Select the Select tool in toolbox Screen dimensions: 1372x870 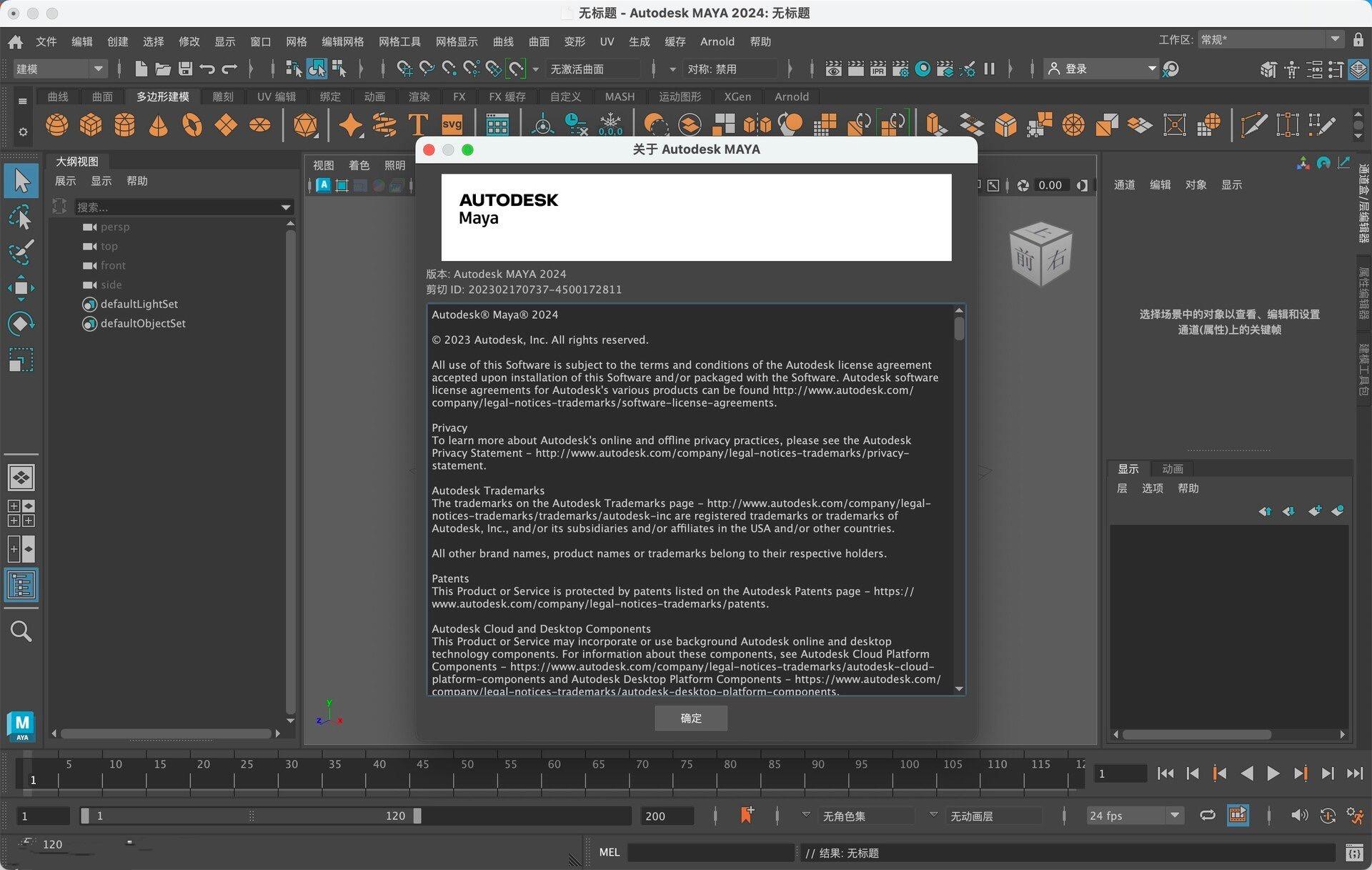coord(21,180)
